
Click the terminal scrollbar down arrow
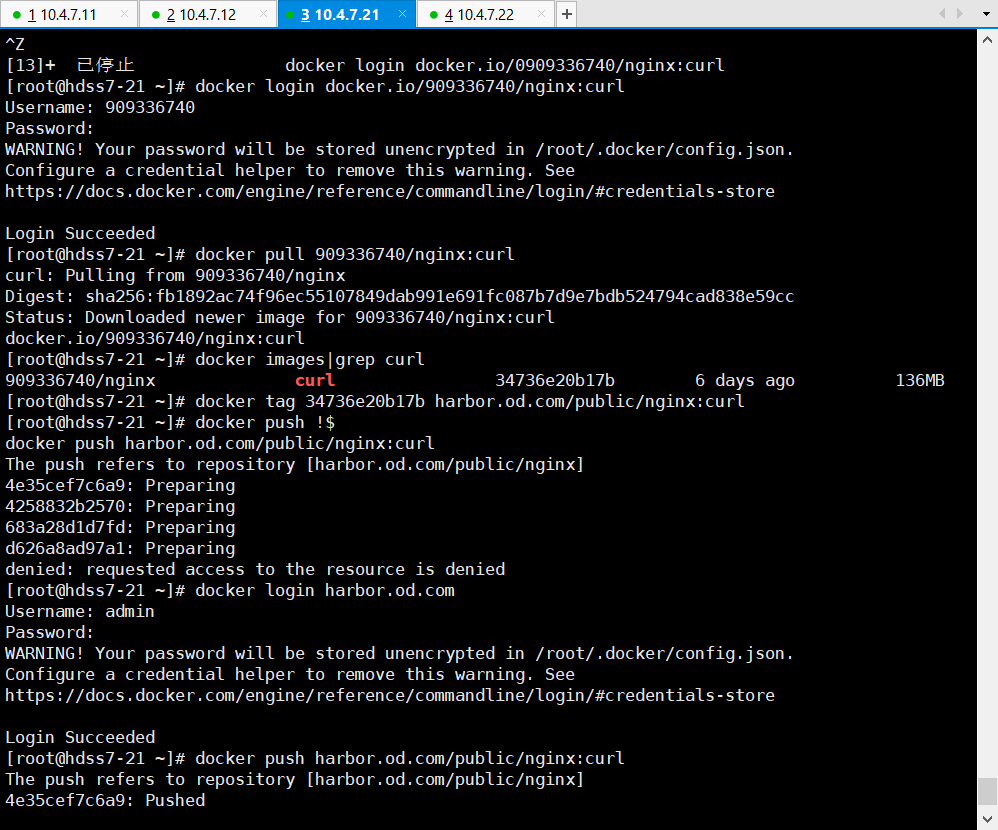[987, 820]
